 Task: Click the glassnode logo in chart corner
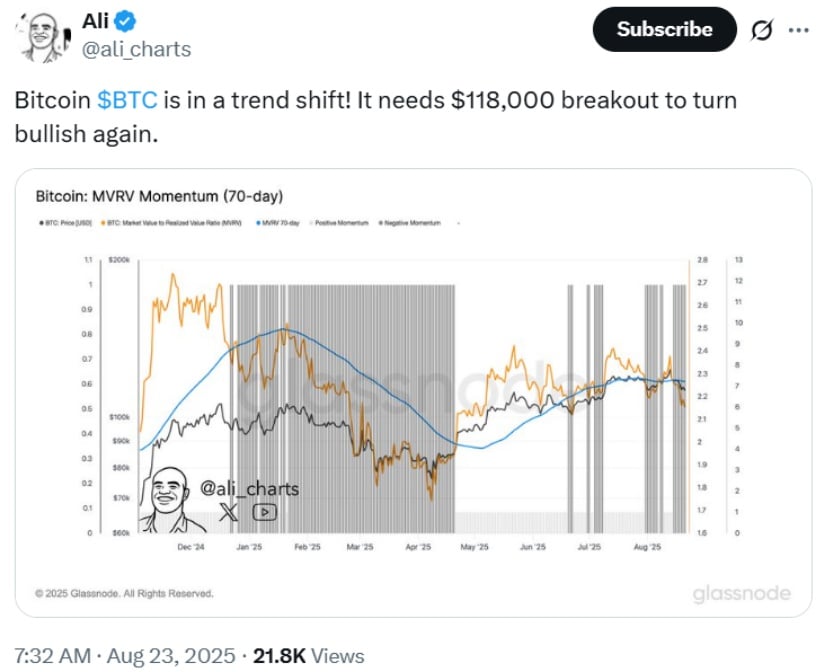pyautogui.click(x=741, y=594)
